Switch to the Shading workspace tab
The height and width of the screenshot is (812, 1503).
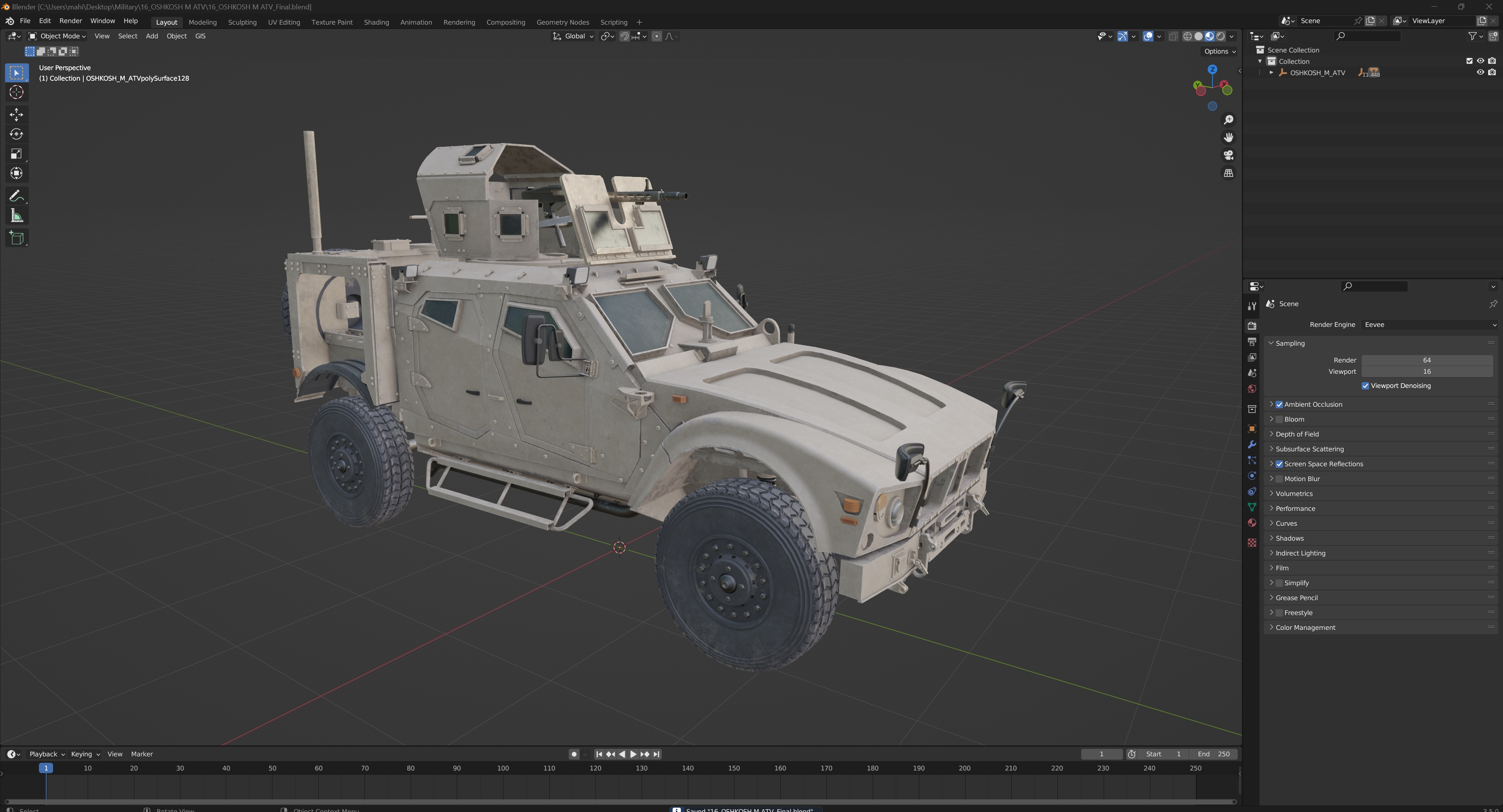click(x=376, y=22)
